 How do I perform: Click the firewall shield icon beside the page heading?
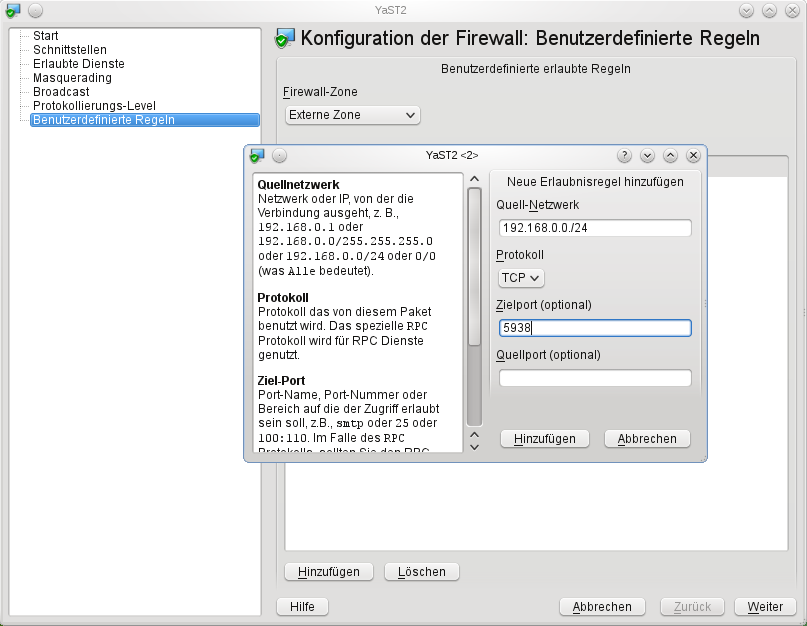[x=285, y=39]
